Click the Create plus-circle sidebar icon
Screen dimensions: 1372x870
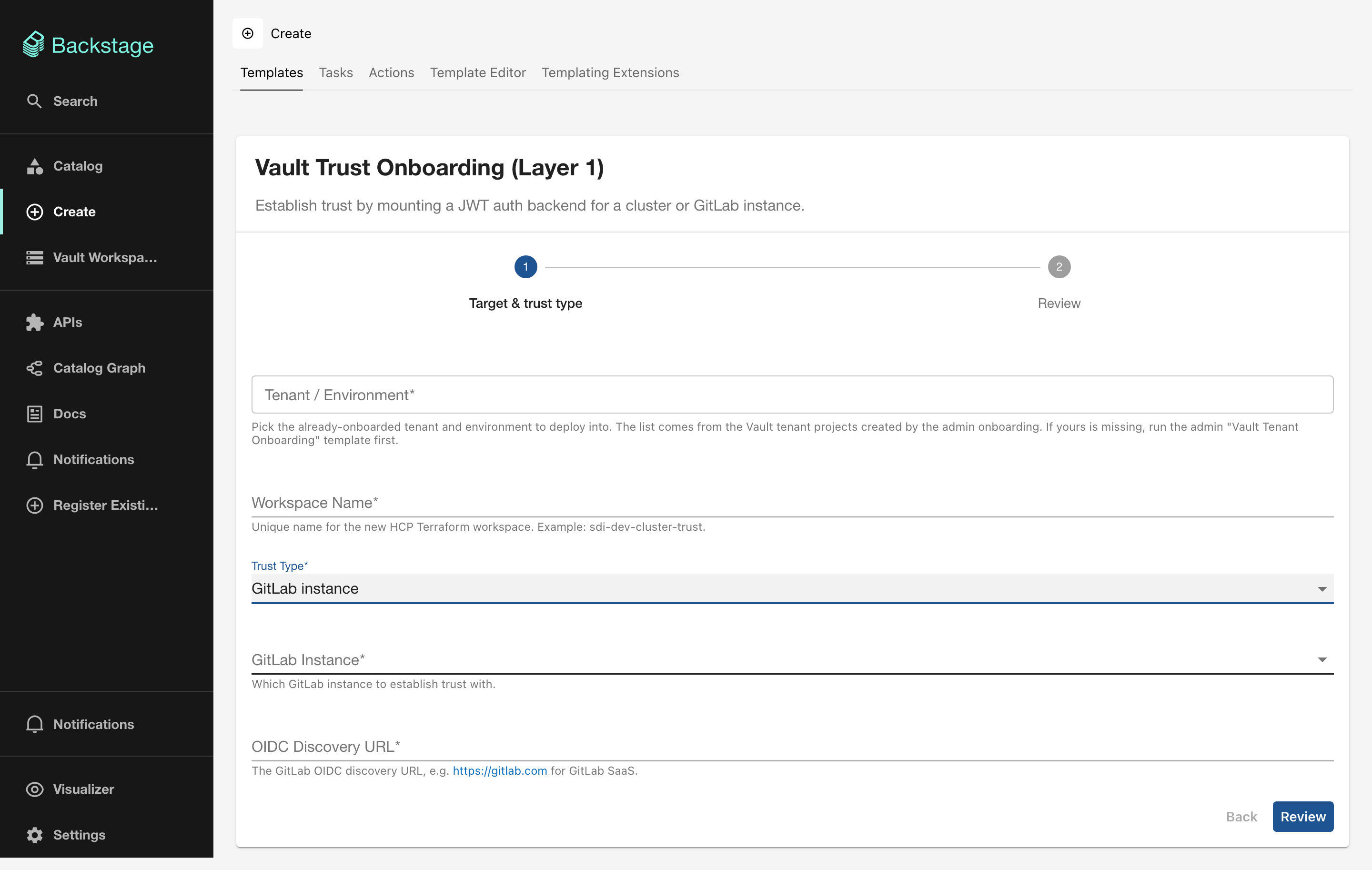click(x=35, y=212)
